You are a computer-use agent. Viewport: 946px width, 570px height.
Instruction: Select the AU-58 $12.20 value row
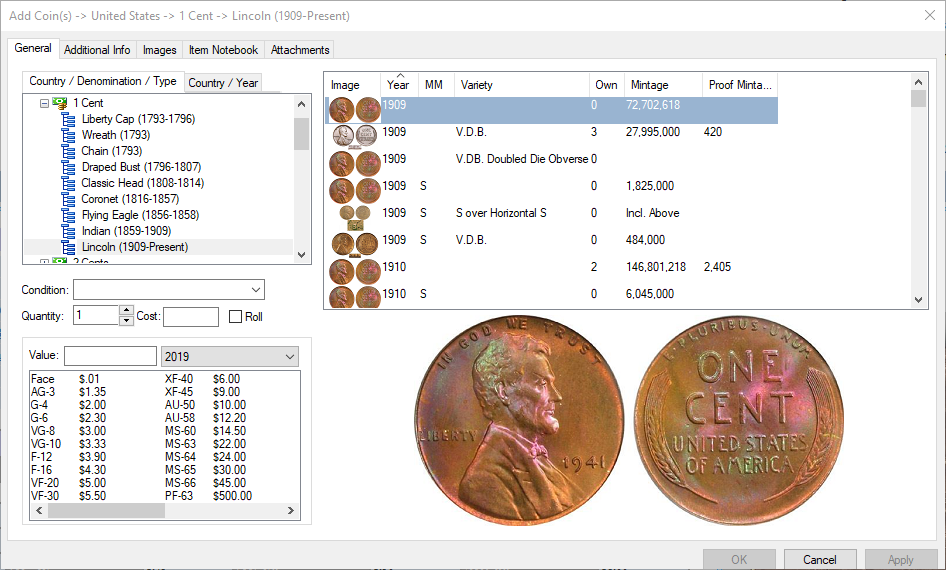point(205,418)
